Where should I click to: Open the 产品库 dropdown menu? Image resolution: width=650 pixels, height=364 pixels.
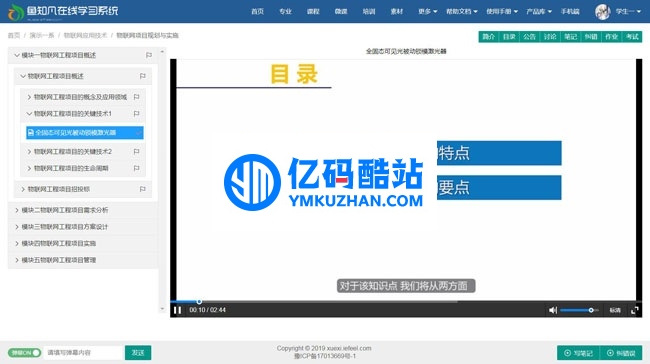[x=538, y=12]
